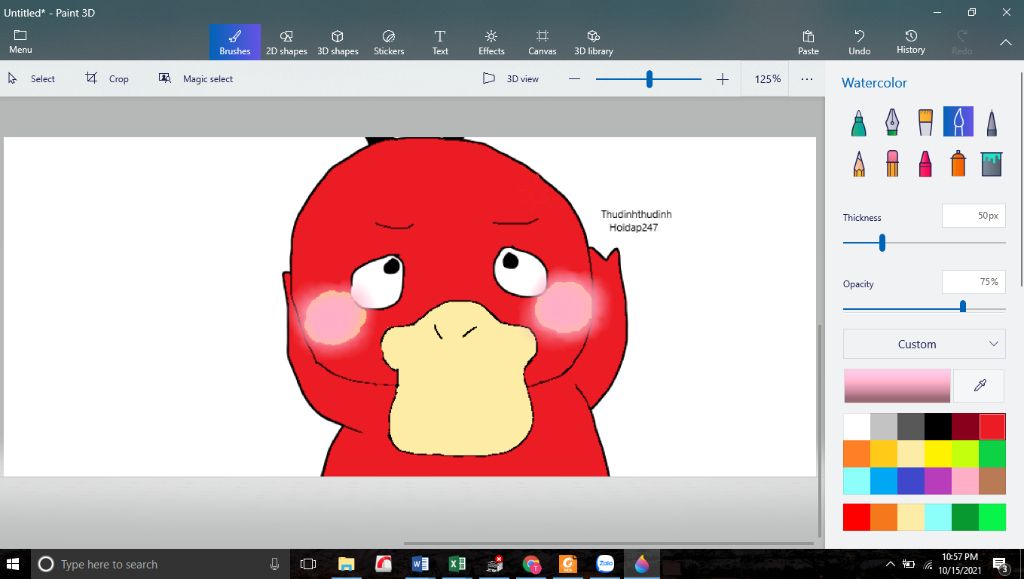Screen dimensions: 1024x579
Task: Click the Opacity slider handle
Action: 963,306
